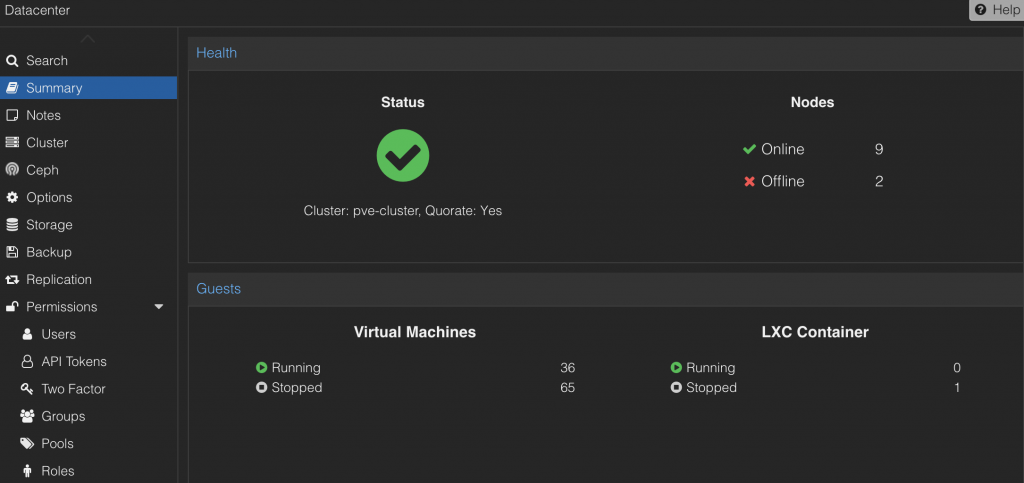Image resolution: width=1024 pixels, height=483 pixels.
Task: Click the Permissions unlock icon
Action: point(12,307)
